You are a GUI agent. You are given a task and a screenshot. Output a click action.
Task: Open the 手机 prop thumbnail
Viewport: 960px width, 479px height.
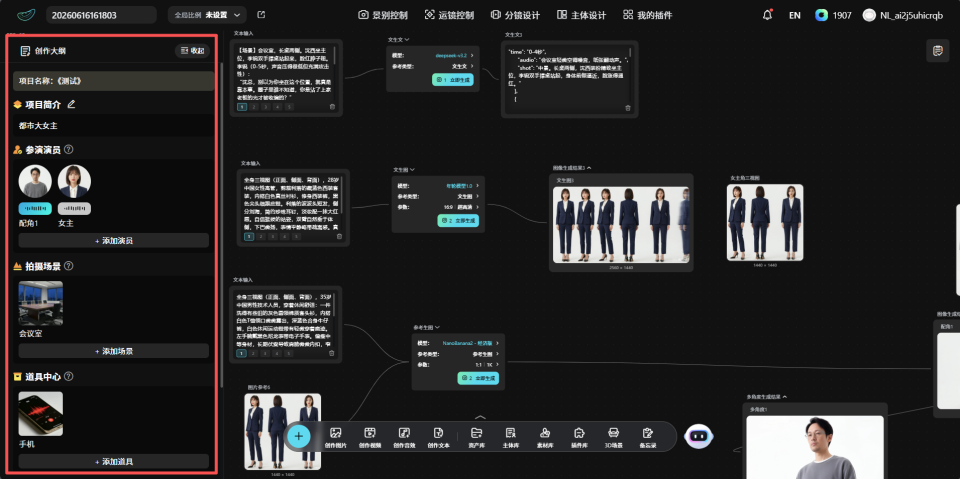pos(40,413)
